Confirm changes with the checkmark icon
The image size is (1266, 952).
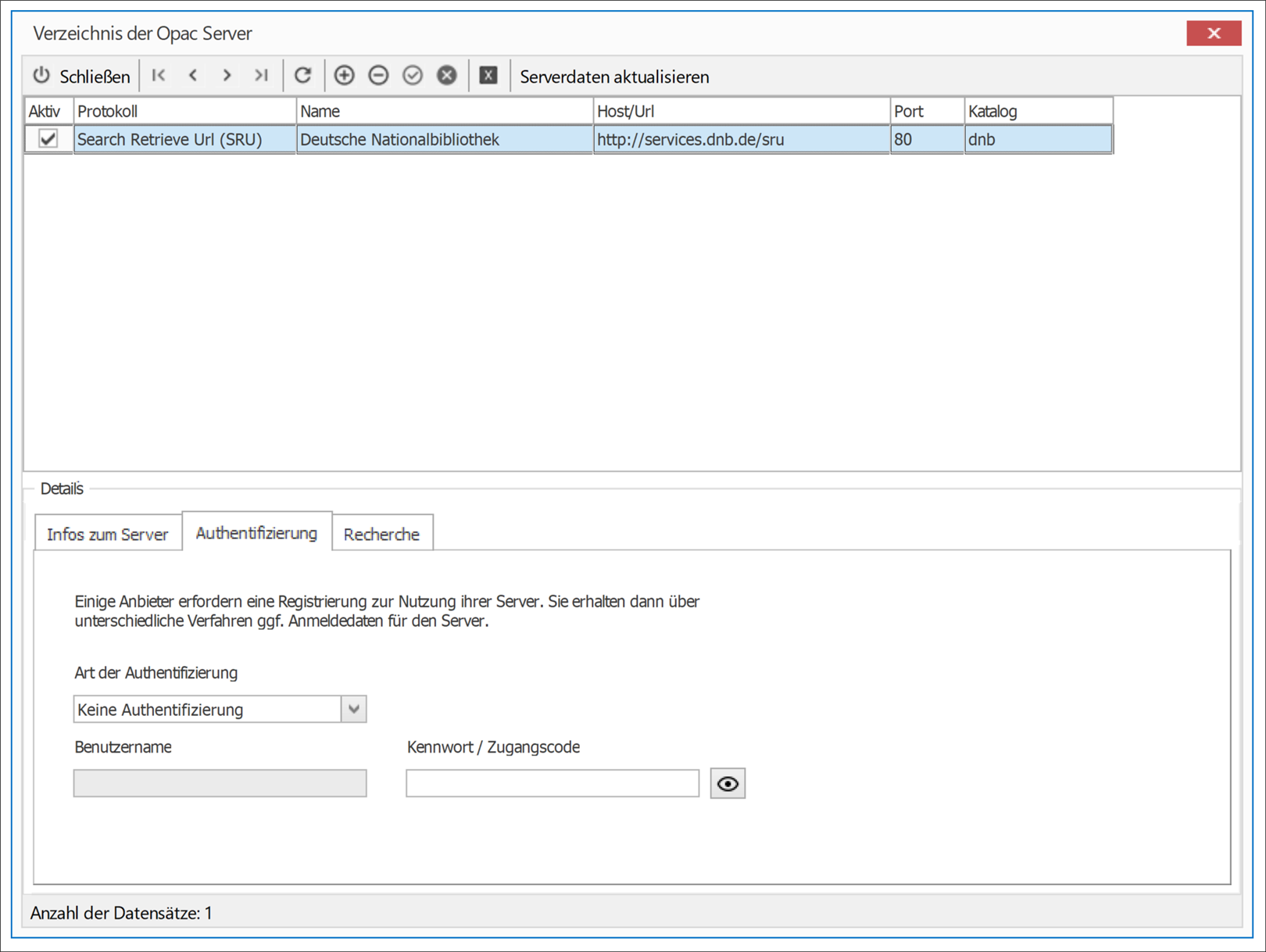click(413, 76)
